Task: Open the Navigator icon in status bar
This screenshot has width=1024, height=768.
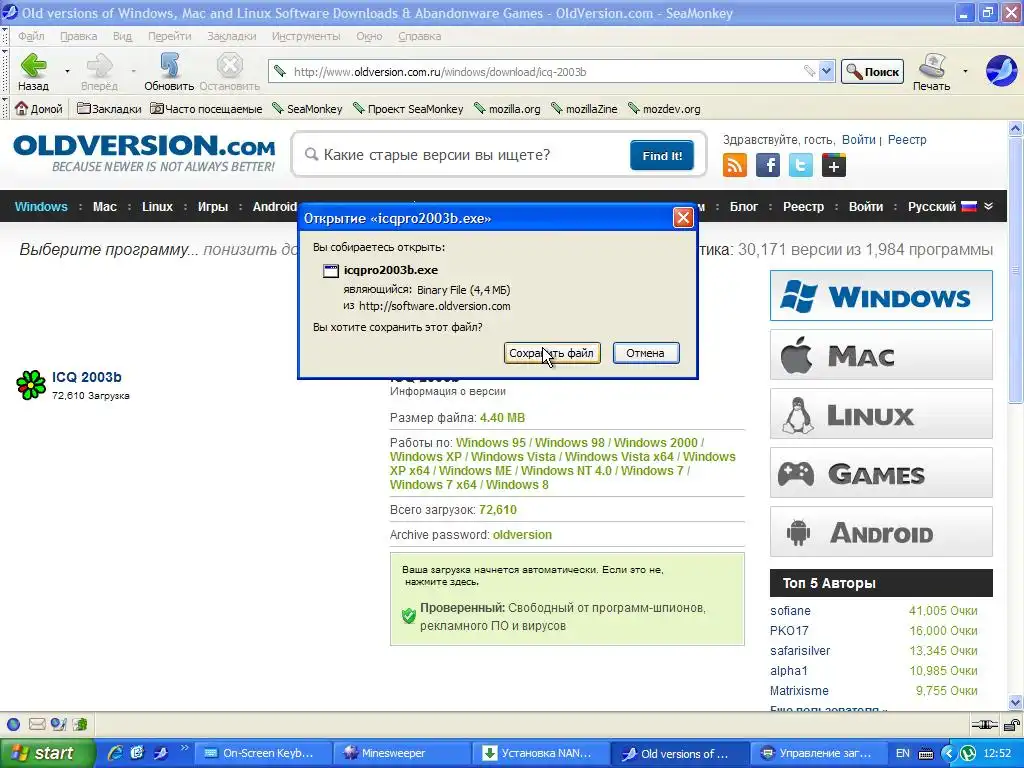Action: 13,724
